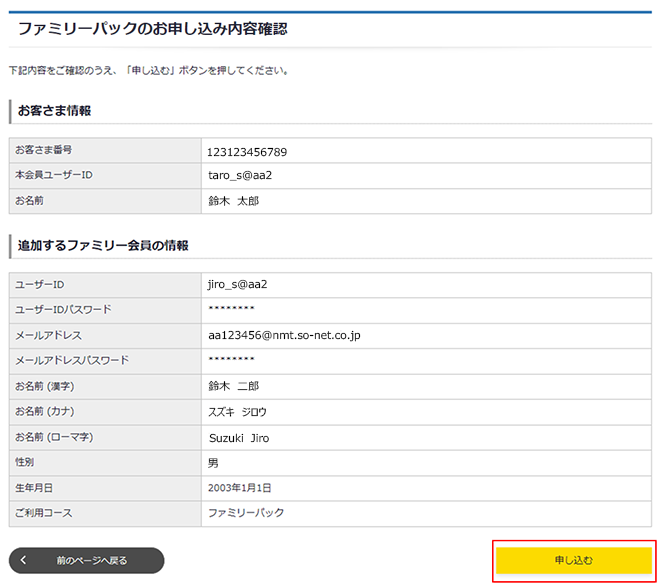660x588 pixels.
Task: Click the ファミリーパック course value
Action: pos(245,513)
